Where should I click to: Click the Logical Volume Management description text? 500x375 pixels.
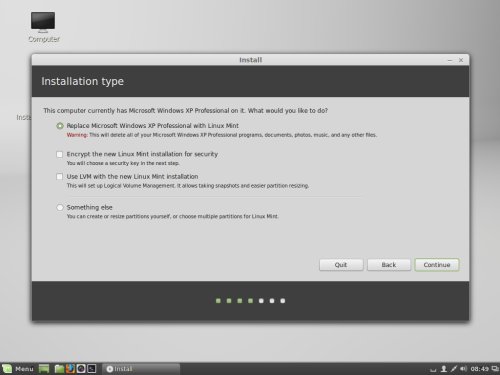pos(188,186)
